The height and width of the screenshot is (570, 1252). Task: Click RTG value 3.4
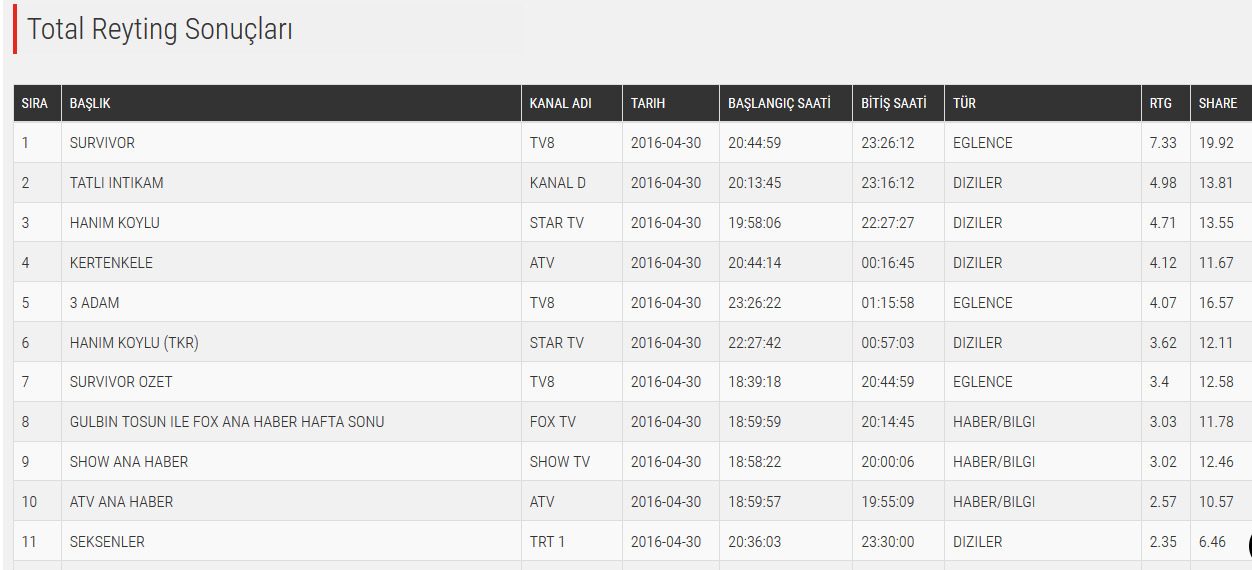click(1159, 382)
